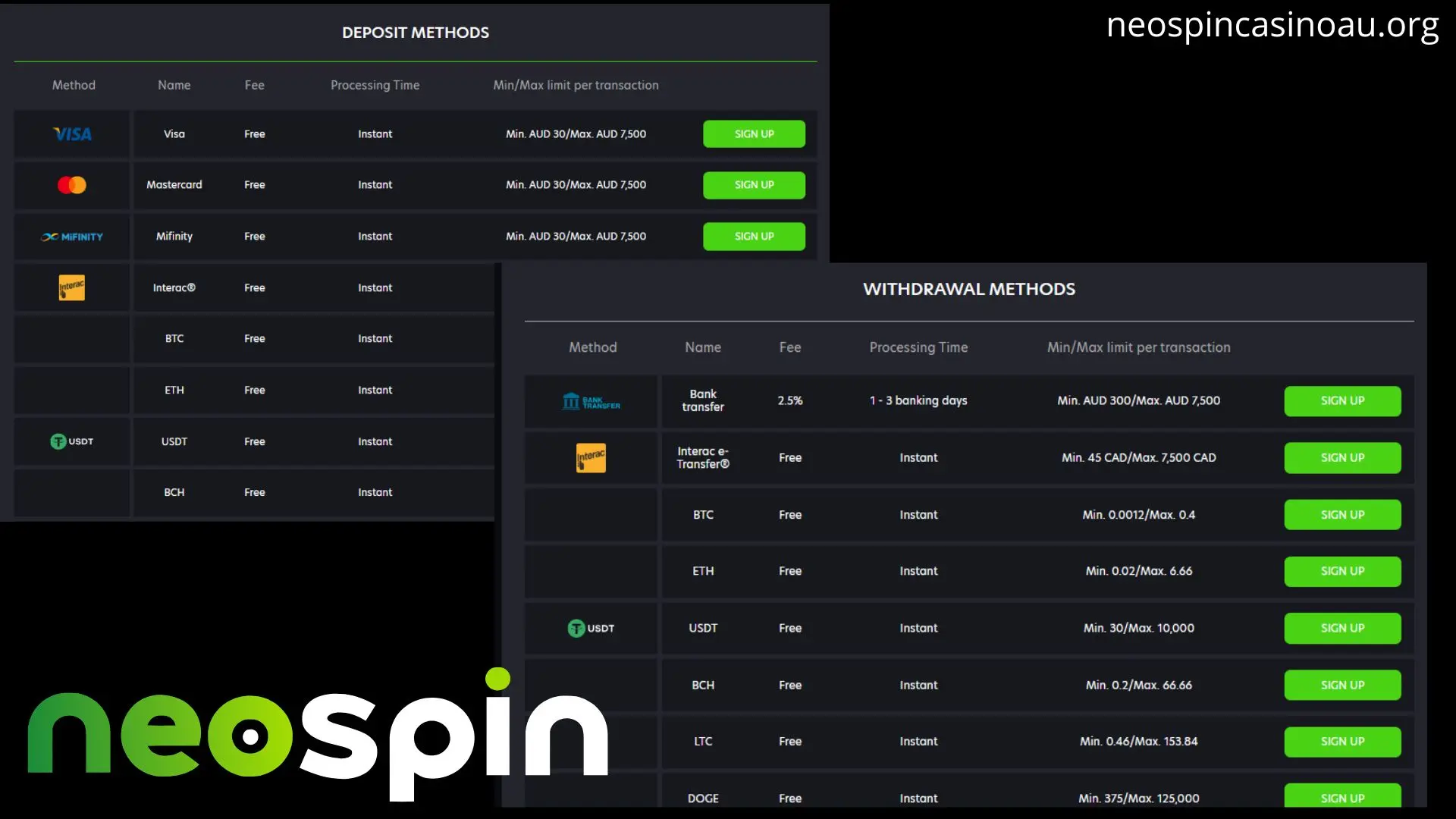Click Sign Up for LTC withdrawal
The height and width of the screenshot is (819, 1456).
1342,742
